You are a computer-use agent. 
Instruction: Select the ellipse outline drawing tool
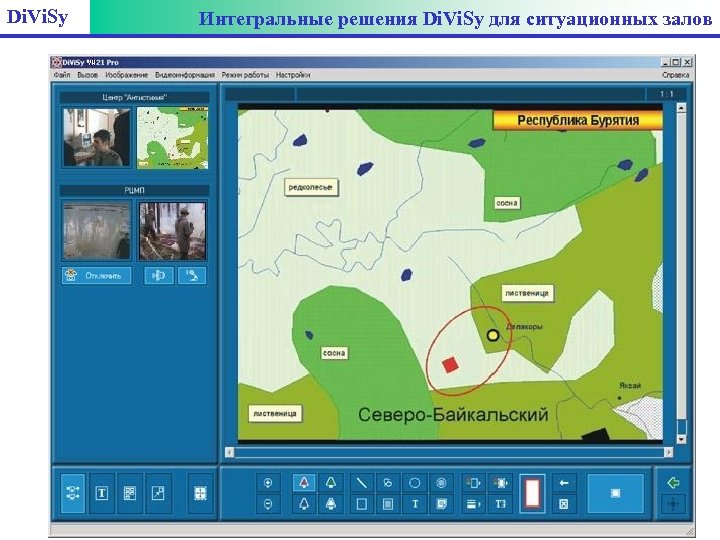click(x=415, y=483)
